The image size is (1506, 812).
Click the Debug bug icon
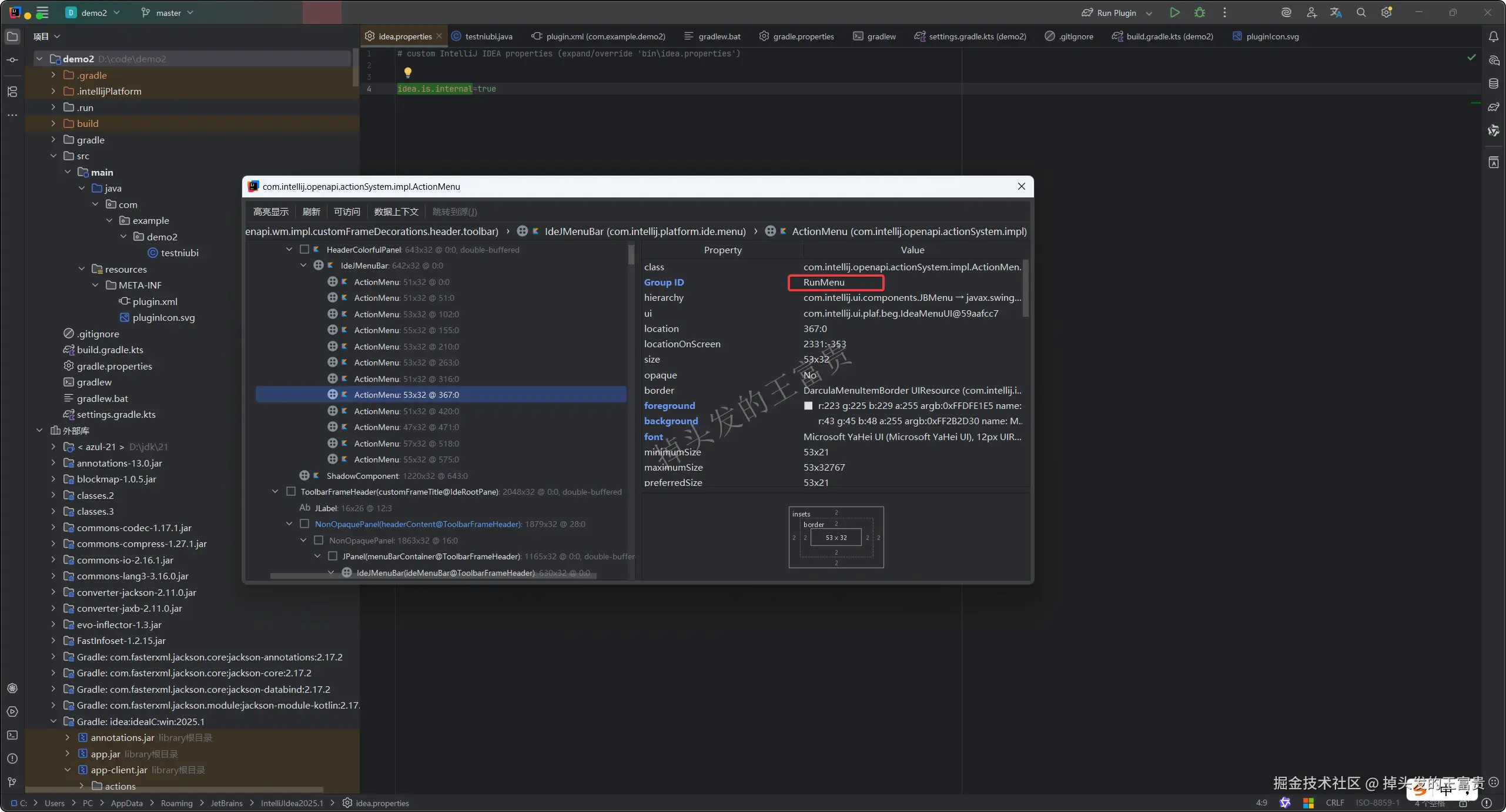point(1200,12)
